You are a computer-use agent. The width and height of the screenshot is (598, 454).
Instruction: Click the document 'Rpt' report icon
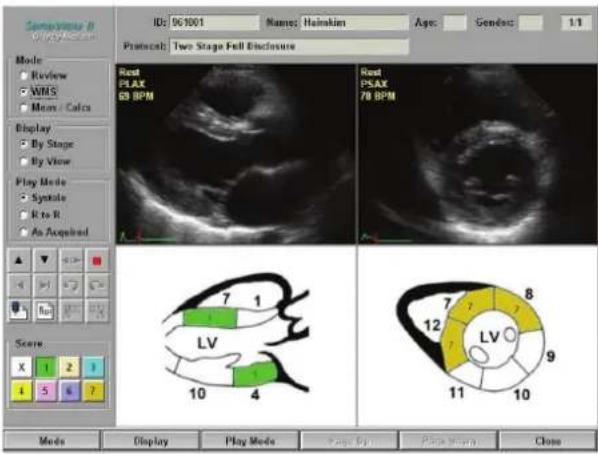(45, 310)
